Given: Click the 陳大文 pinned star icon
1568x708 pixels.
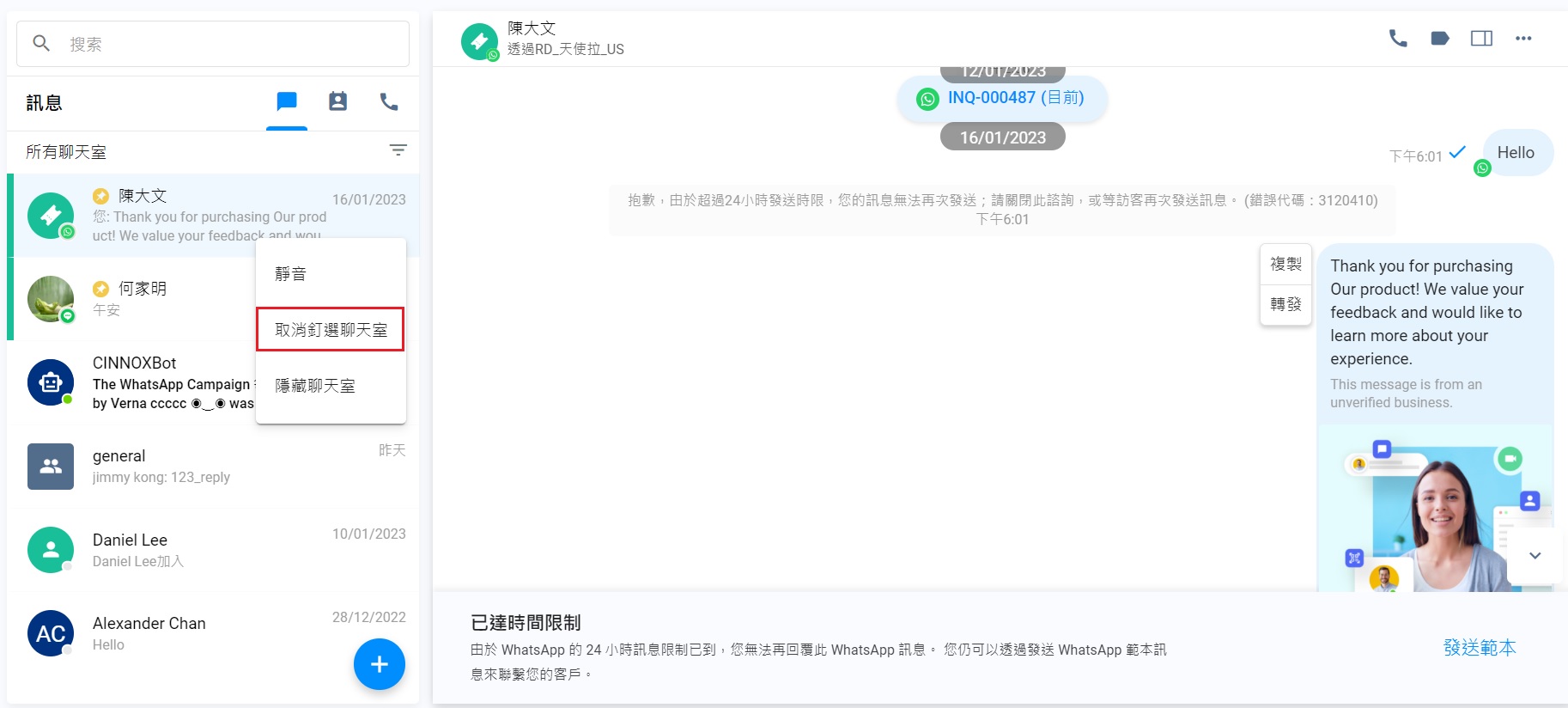Looking at the screenshot, I should click(x=101, y=196).
